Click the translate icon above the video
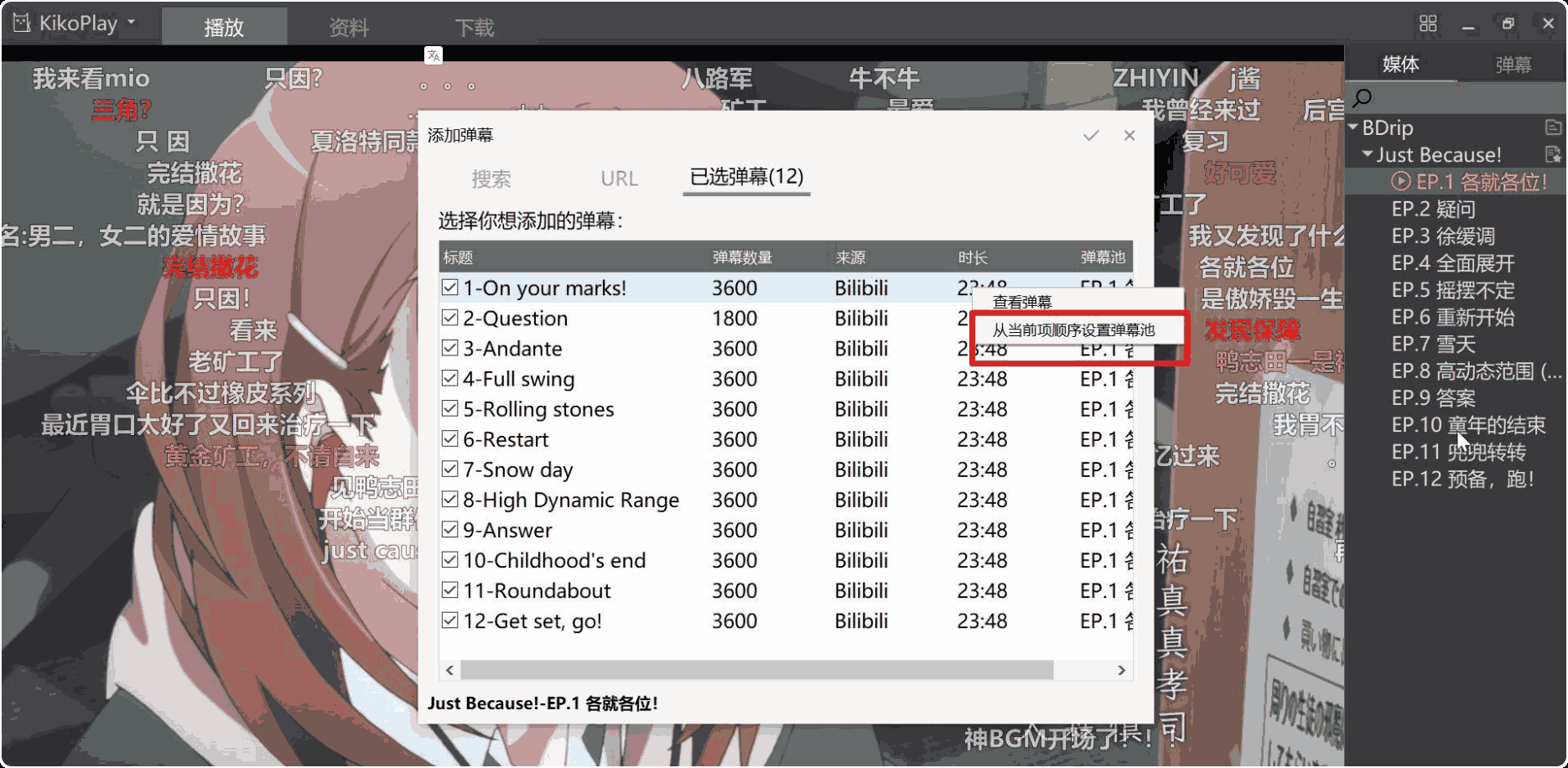The height and width of the screenshot is (768, 1568). pyautogui.click(x=433, y=55)
